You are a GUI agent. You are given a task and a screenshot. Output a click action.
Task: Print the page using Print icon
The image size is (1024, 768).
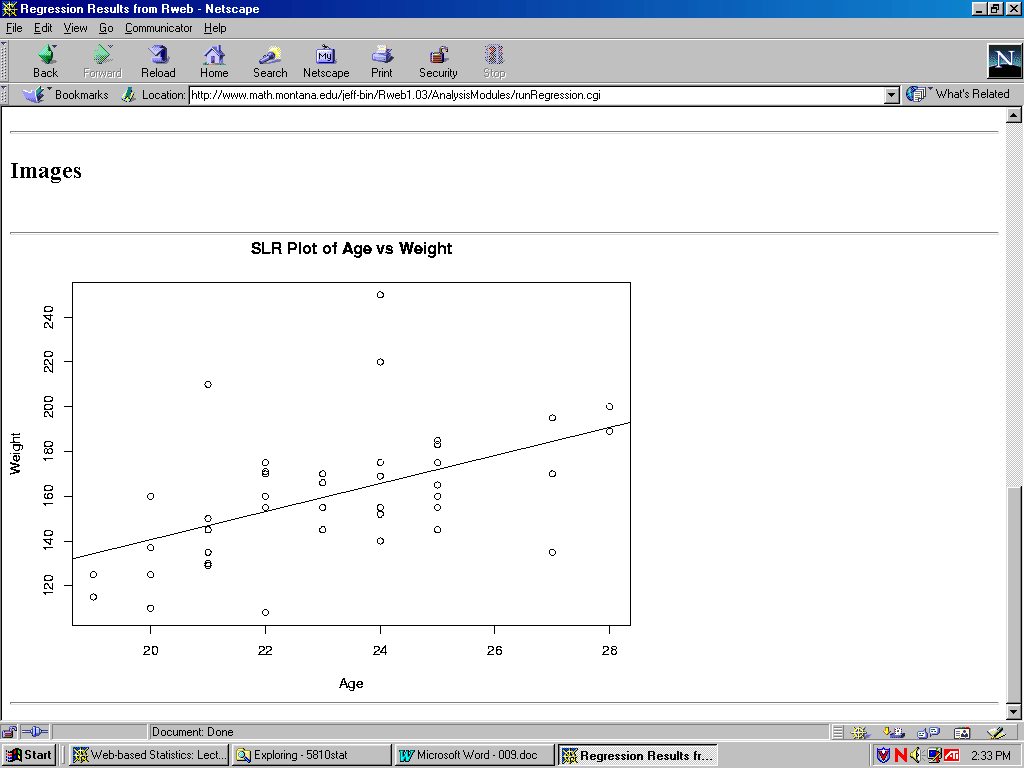(382, 61)
